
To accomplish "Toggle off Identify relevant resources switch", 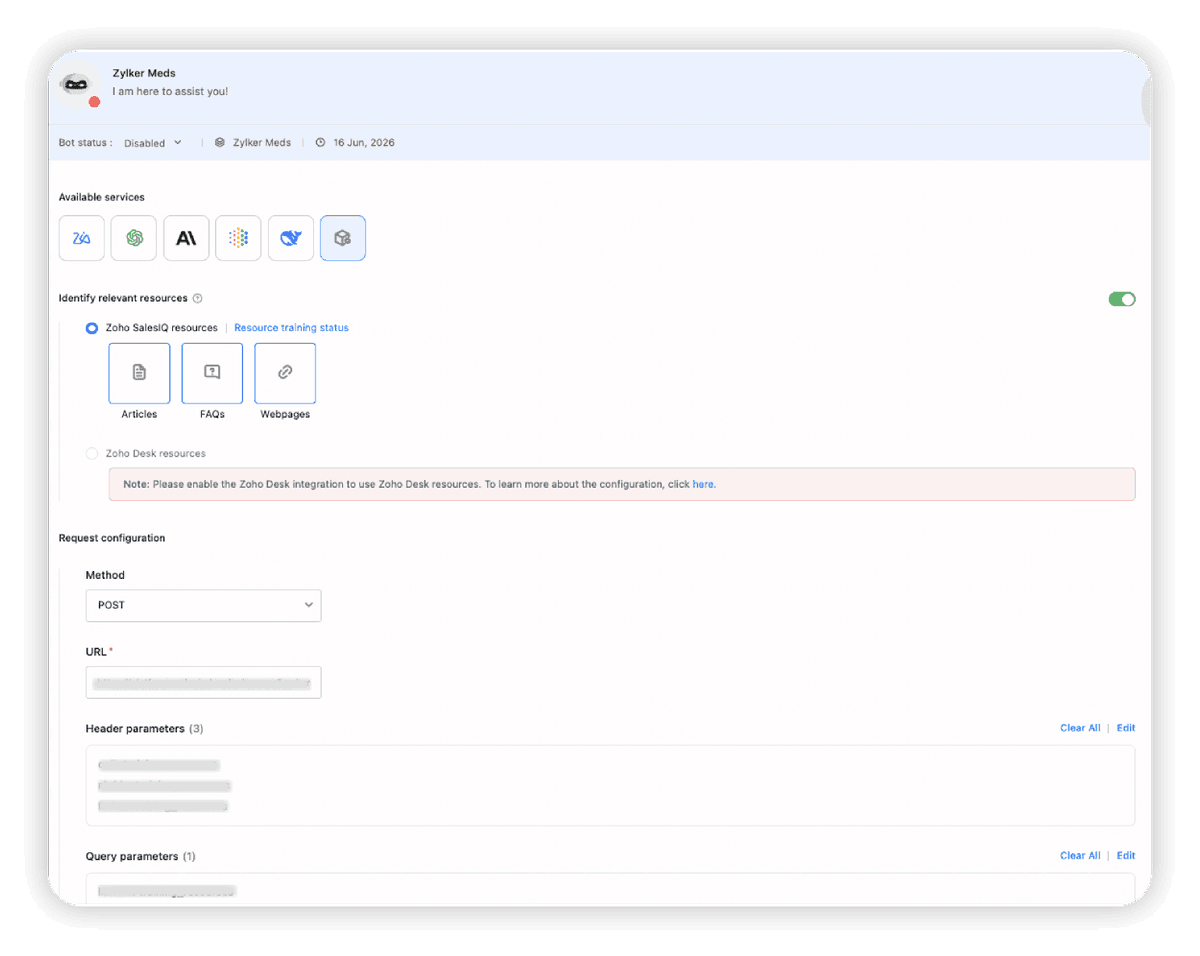I will coord(1122,299).
